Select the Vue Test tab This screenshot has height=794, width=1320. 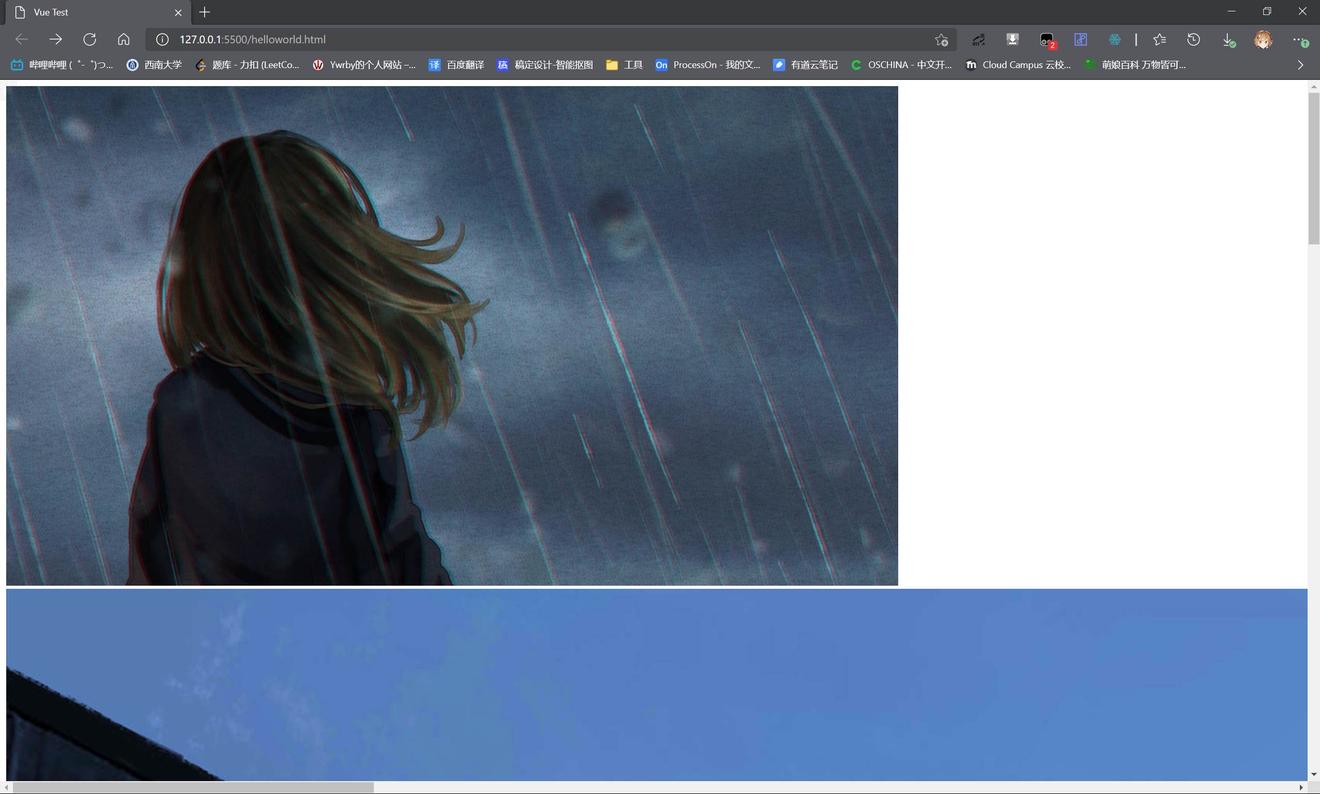(x=90, y=12)
